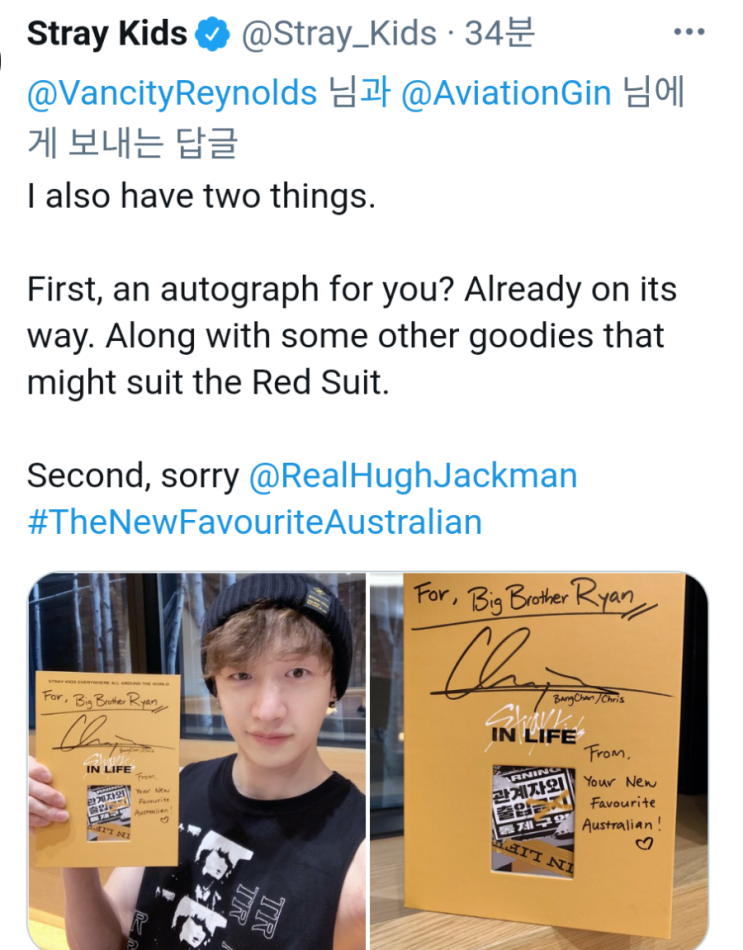Visit the @VancityReynolds mention
The image size is (743, 950).
pos(172,94)
